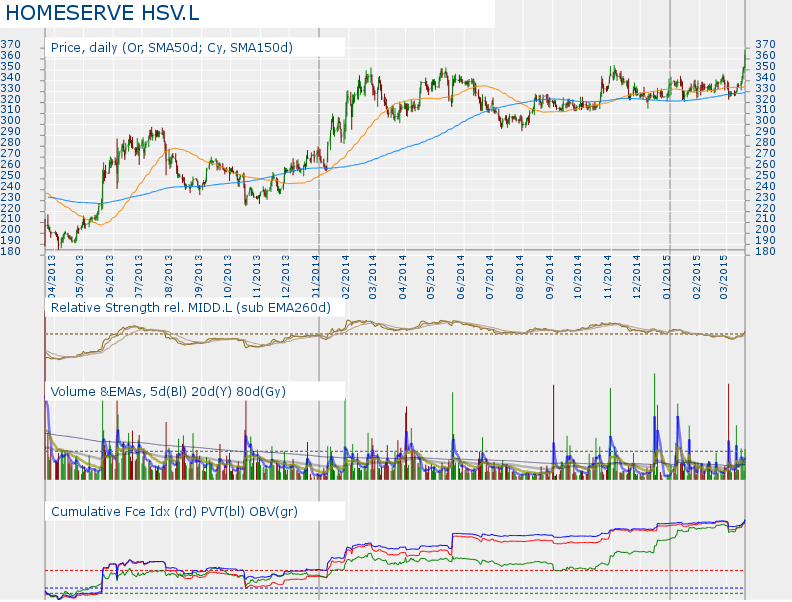Screen dimensions: 792x602
Task: Click 180 on the left price axis
Action: (11, 252)
